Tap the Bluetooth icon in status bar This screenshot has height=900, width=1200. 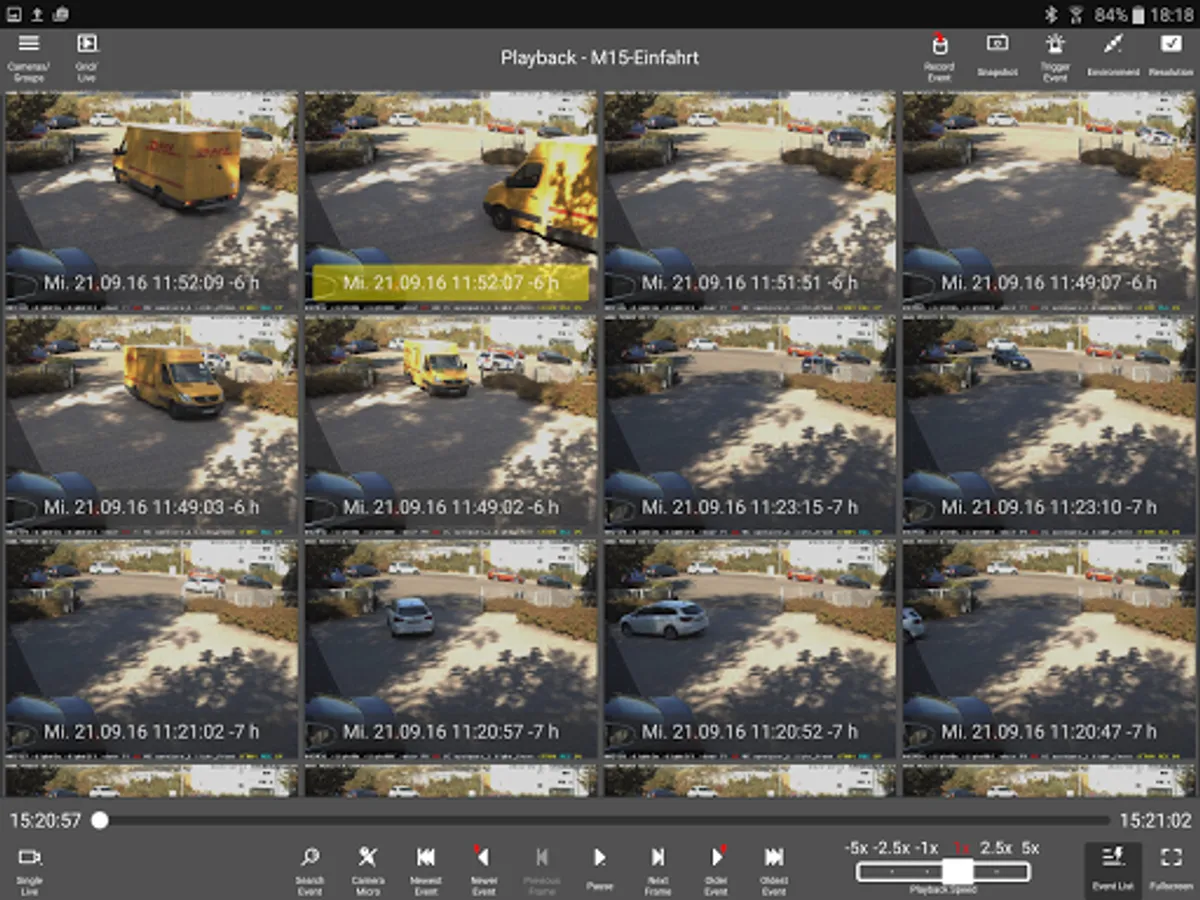1051,14
